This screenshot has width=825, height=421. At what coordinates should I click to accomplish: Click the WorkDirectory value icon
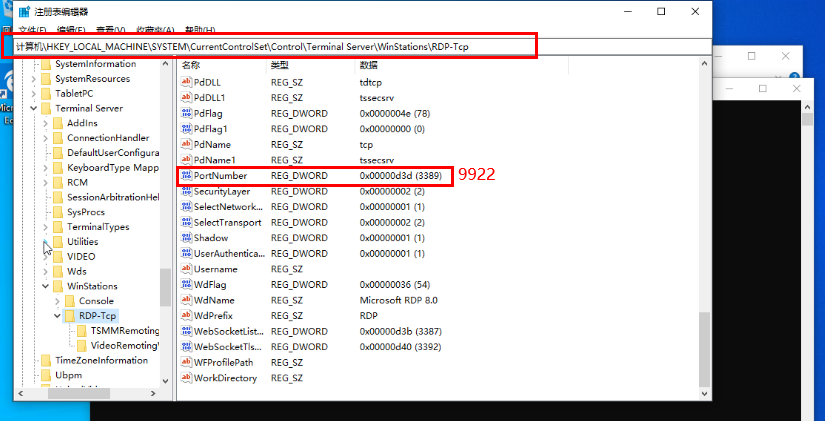185,378
